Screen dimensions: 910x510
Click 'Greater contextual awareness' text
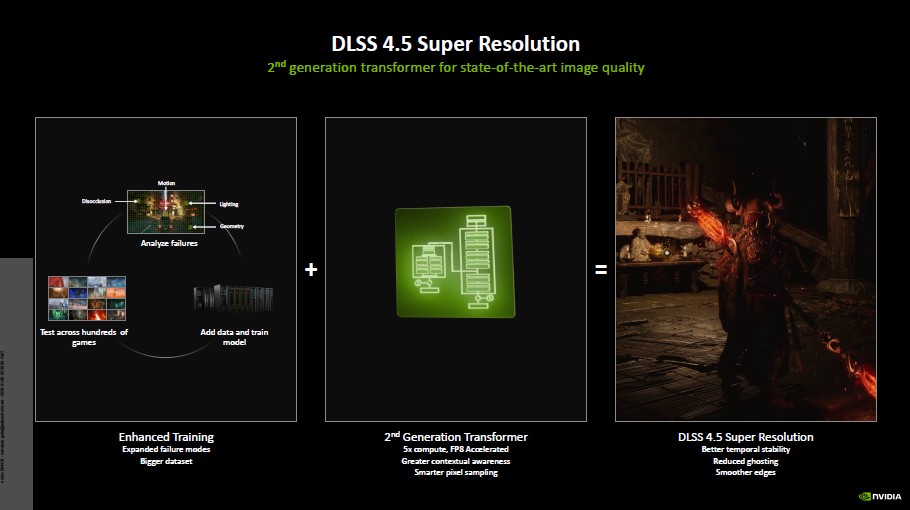pyautogui.click(x=456, y=461)
